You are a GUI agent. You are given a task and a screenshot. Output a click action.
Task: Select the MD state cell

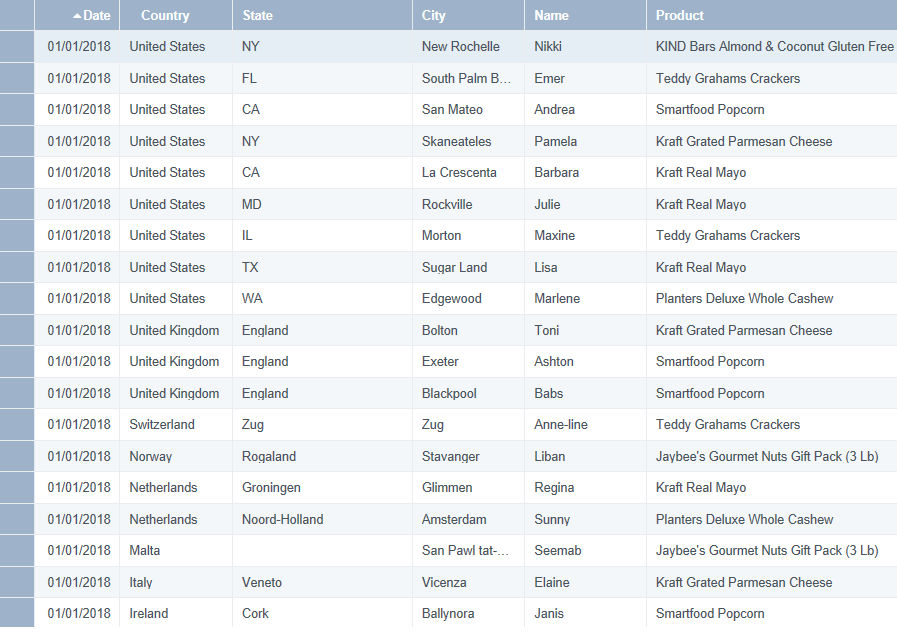click(323, 204)
